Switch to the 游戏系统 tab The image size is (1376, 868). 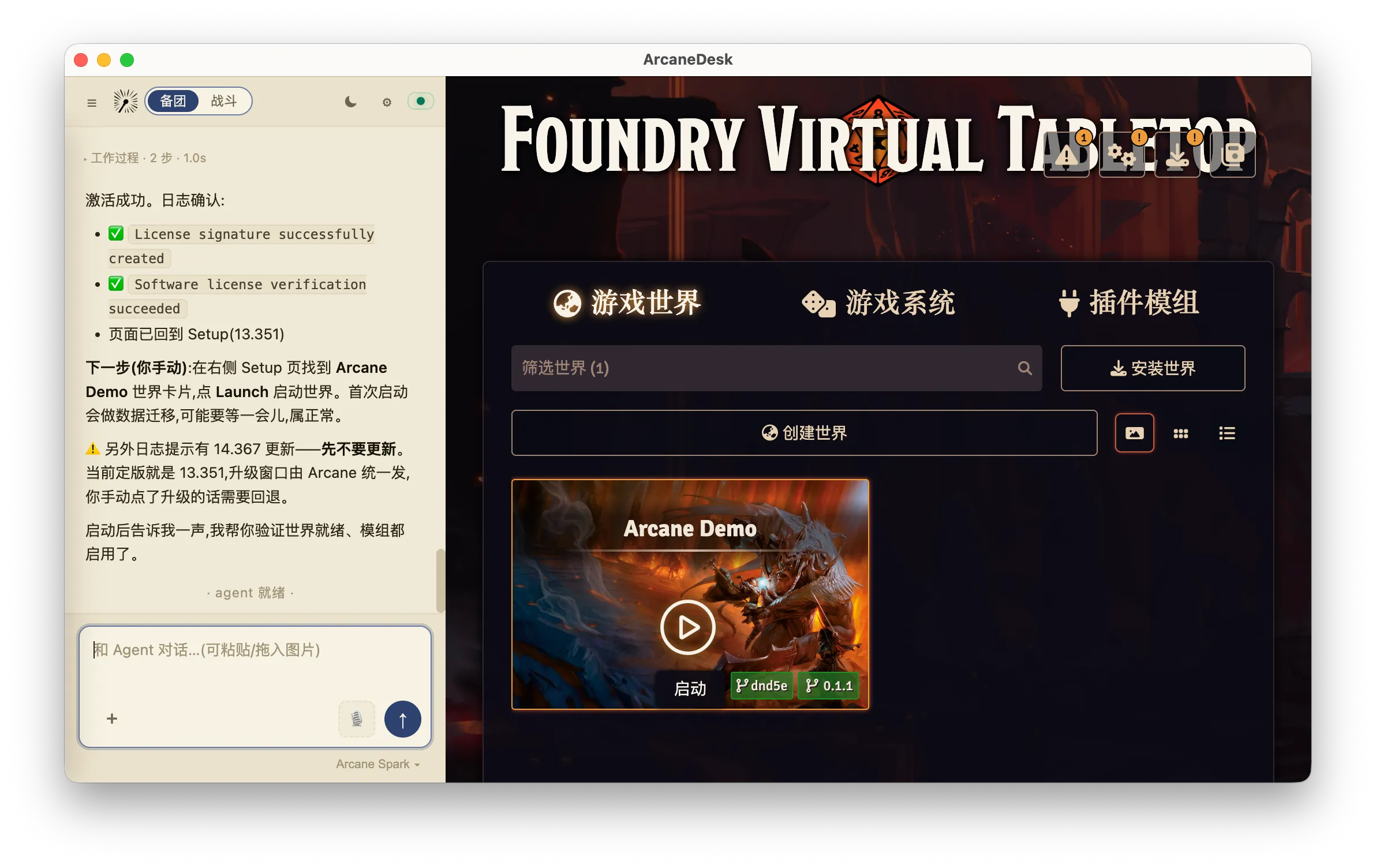(x=878, y=303)
